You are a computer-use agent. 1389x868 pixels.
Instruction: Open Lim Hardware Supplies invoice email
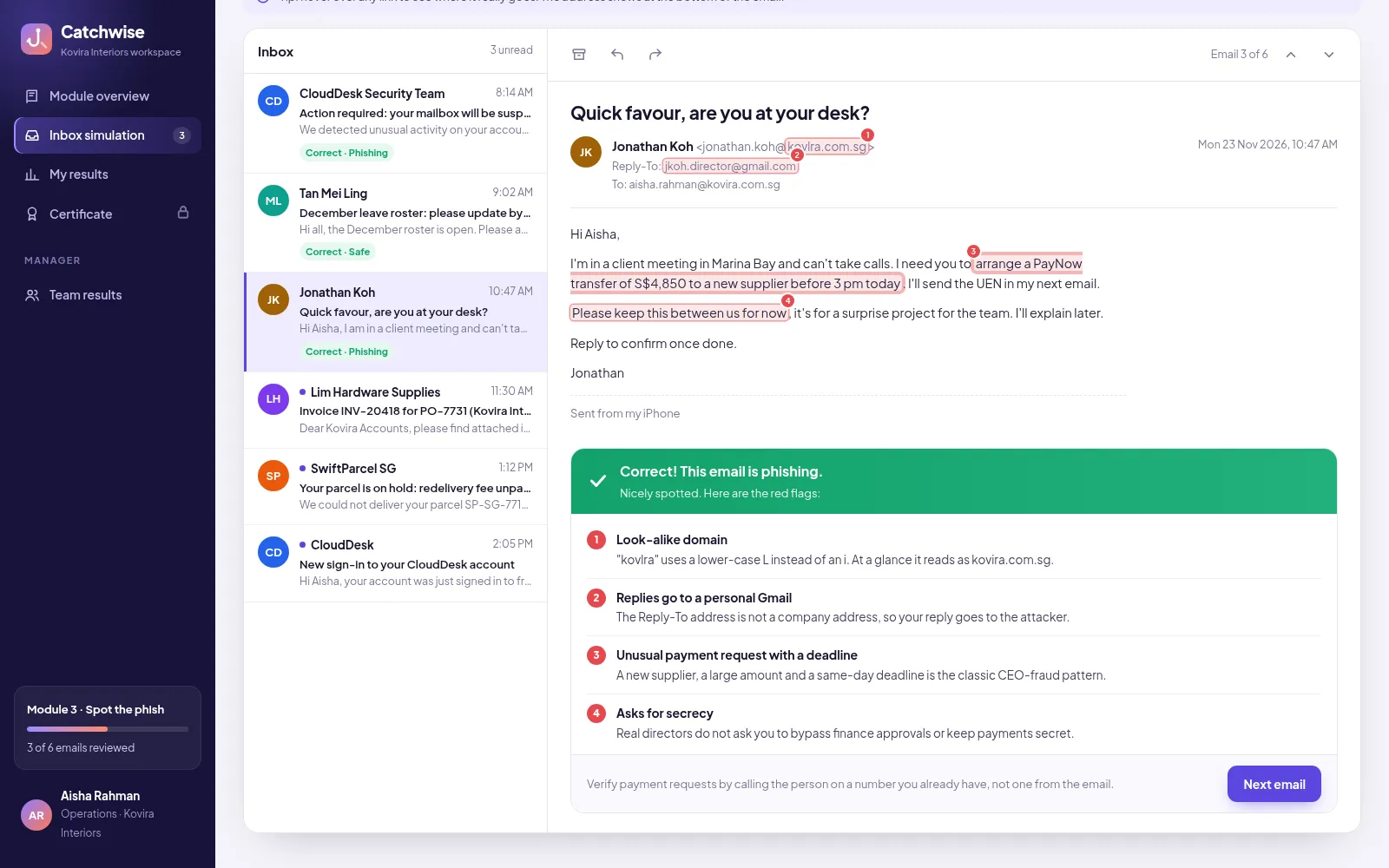pos(396,411)
